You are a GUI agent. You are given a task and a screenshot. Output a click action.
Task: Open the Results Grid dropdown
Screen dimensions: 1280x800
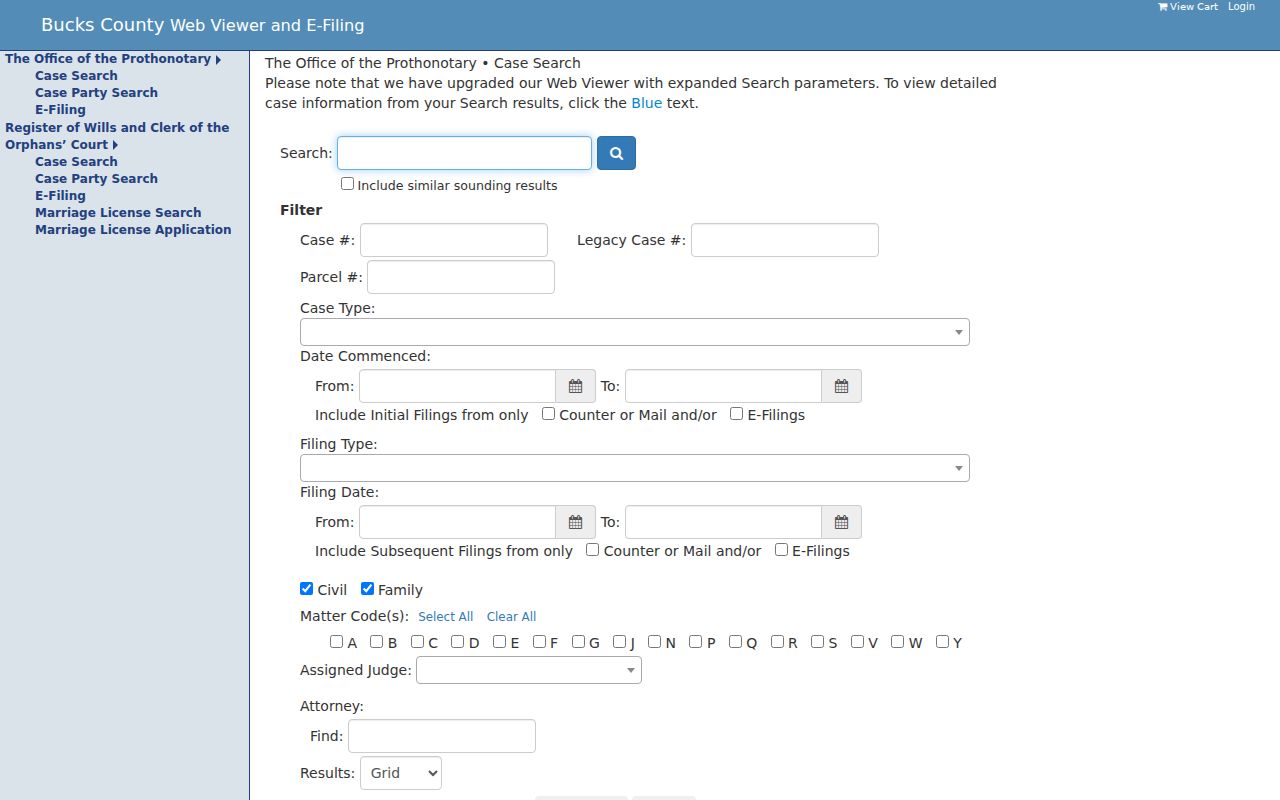[x=401, y=773]
